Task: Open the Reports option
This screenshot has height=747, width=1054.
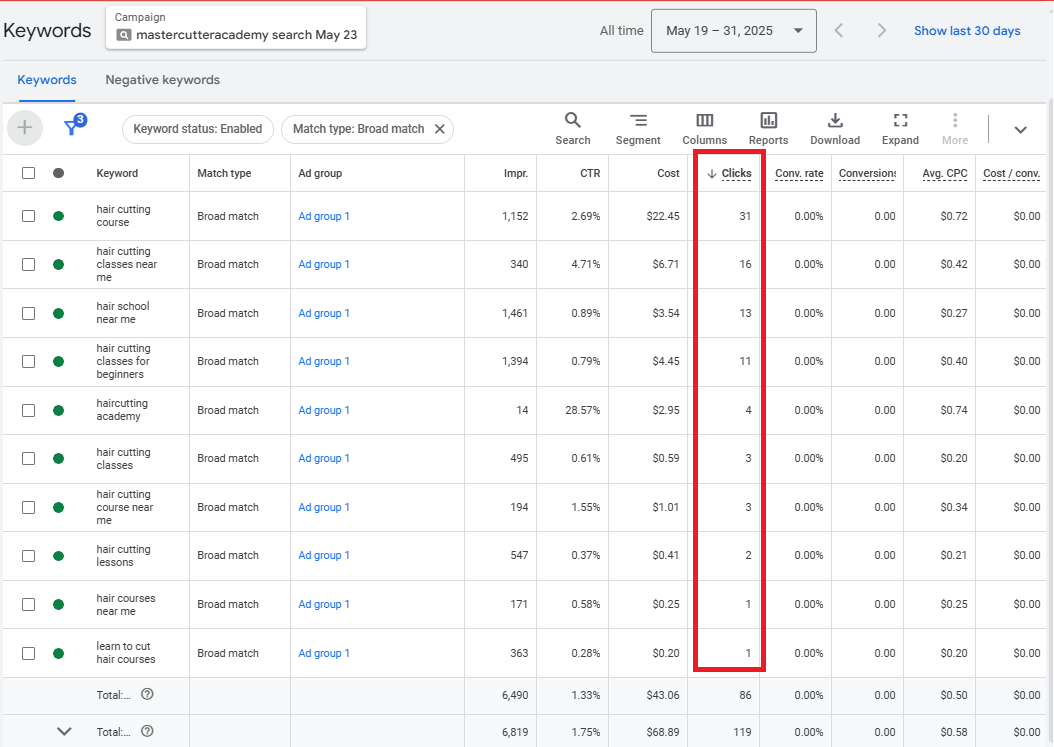Action: [x=768, y=128]
